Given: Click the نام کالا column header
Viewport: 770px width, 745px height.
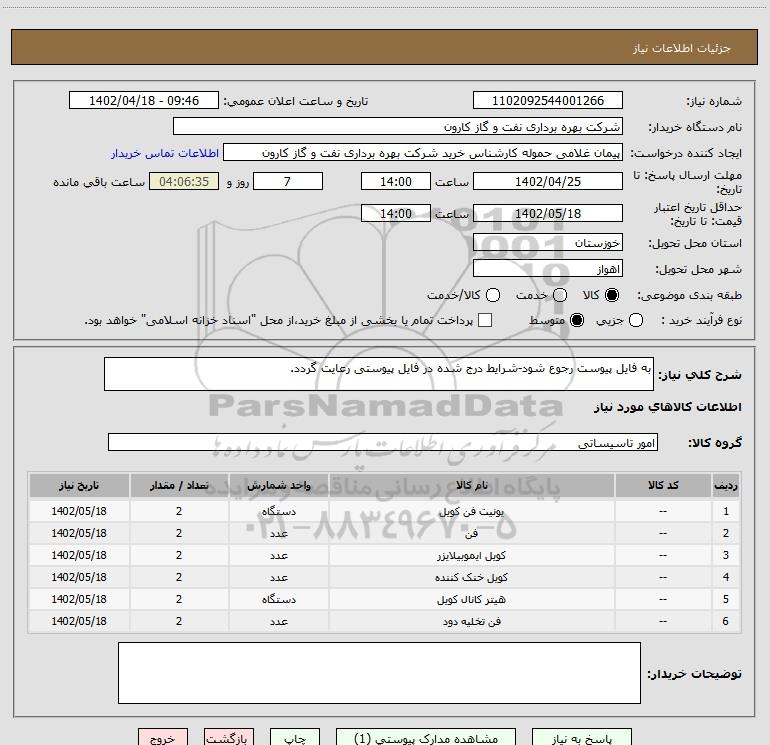Looking at the screenshot, I should click(x=471, y=485).
